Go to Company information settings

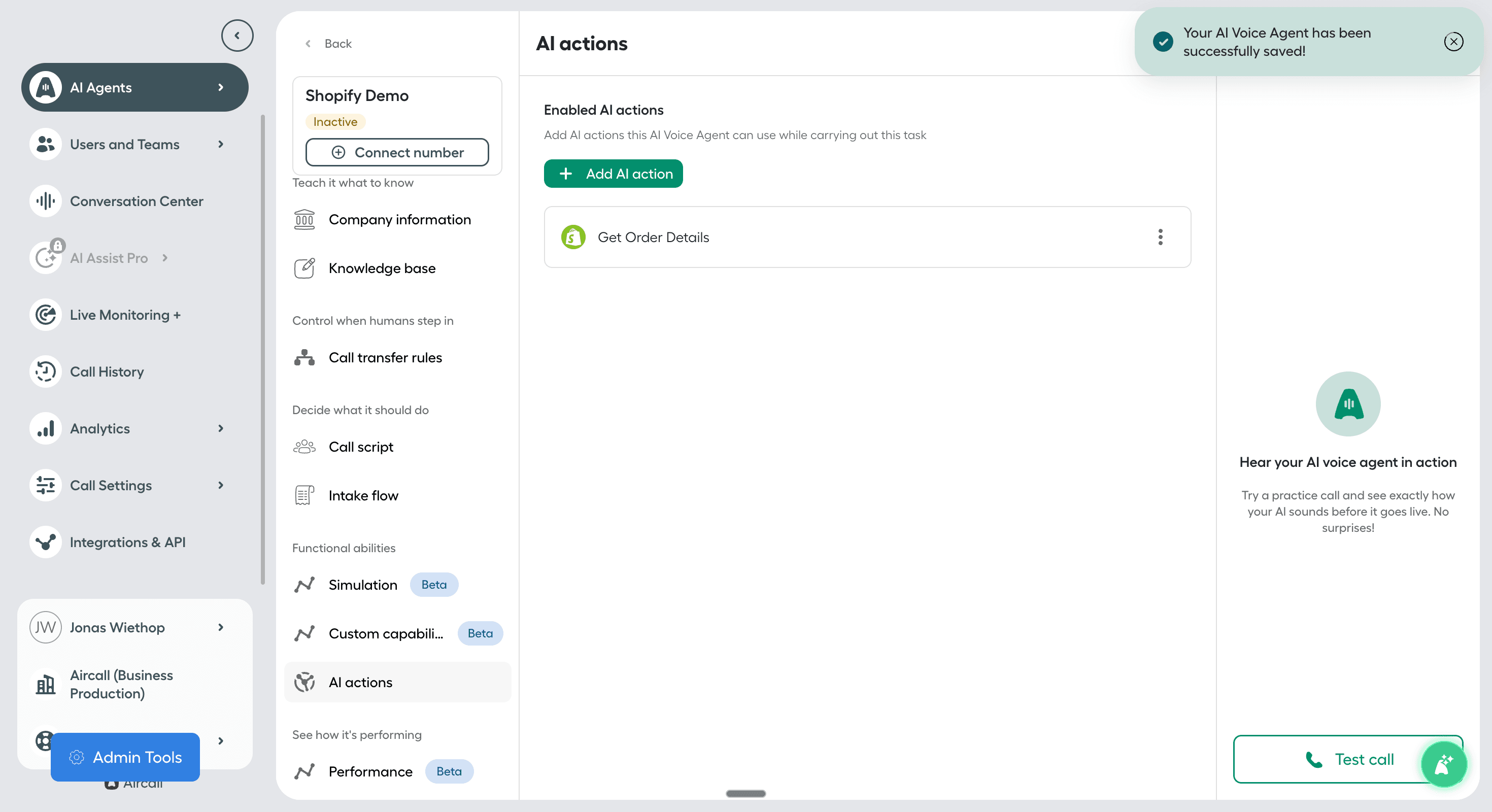(x=399, y=220)
